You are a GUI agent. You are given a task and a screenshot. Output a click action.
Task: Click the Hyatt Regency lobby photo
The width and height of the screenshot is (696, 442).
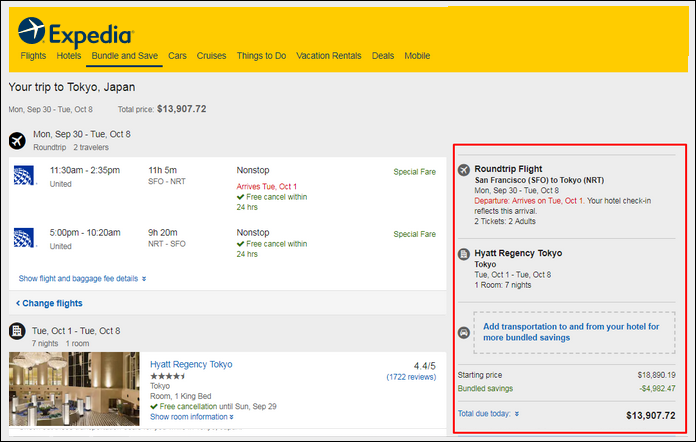(74, 389)
